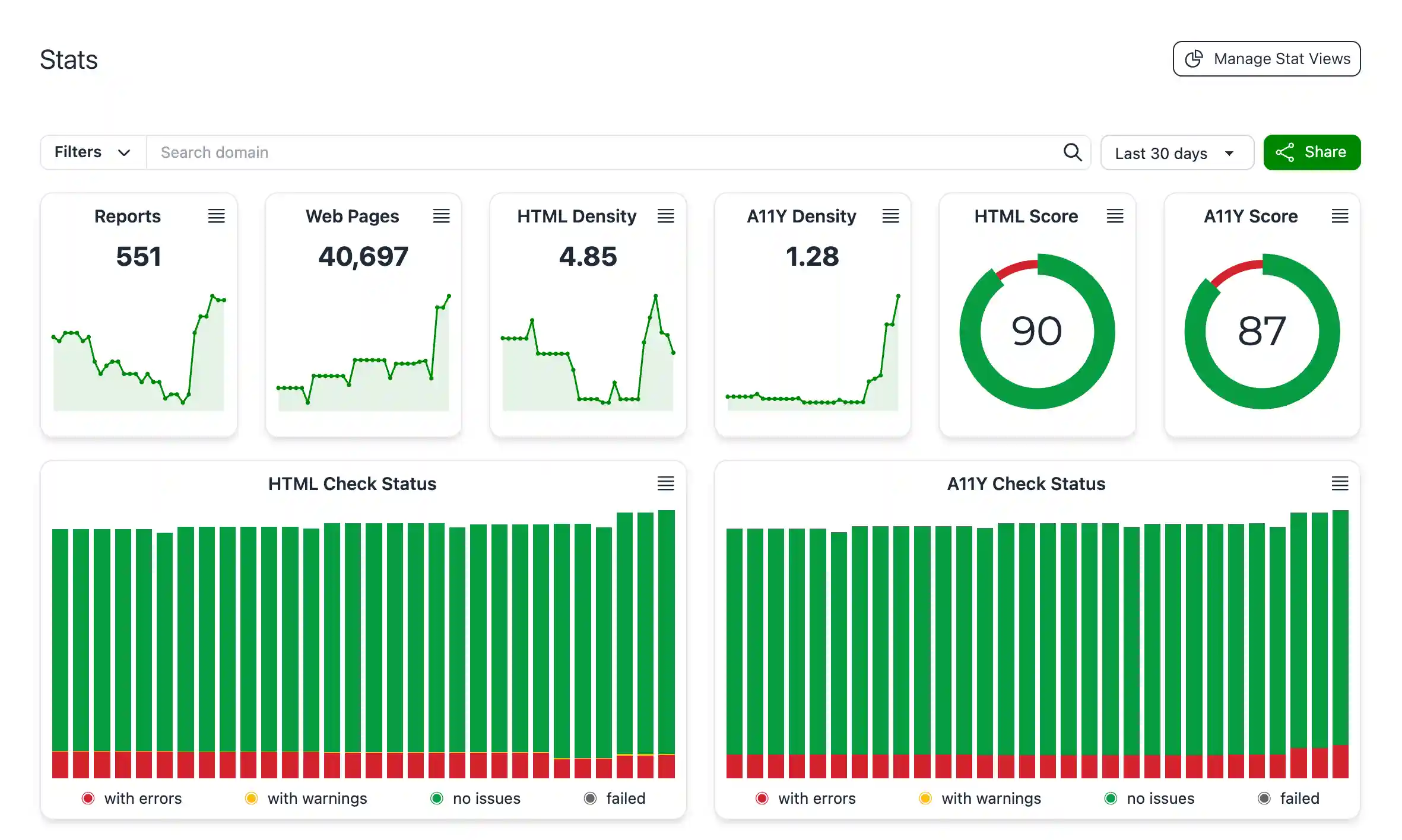Click the Manage Stat Views button
This screenshot has height=840, width=1402.
(1266, 58)
